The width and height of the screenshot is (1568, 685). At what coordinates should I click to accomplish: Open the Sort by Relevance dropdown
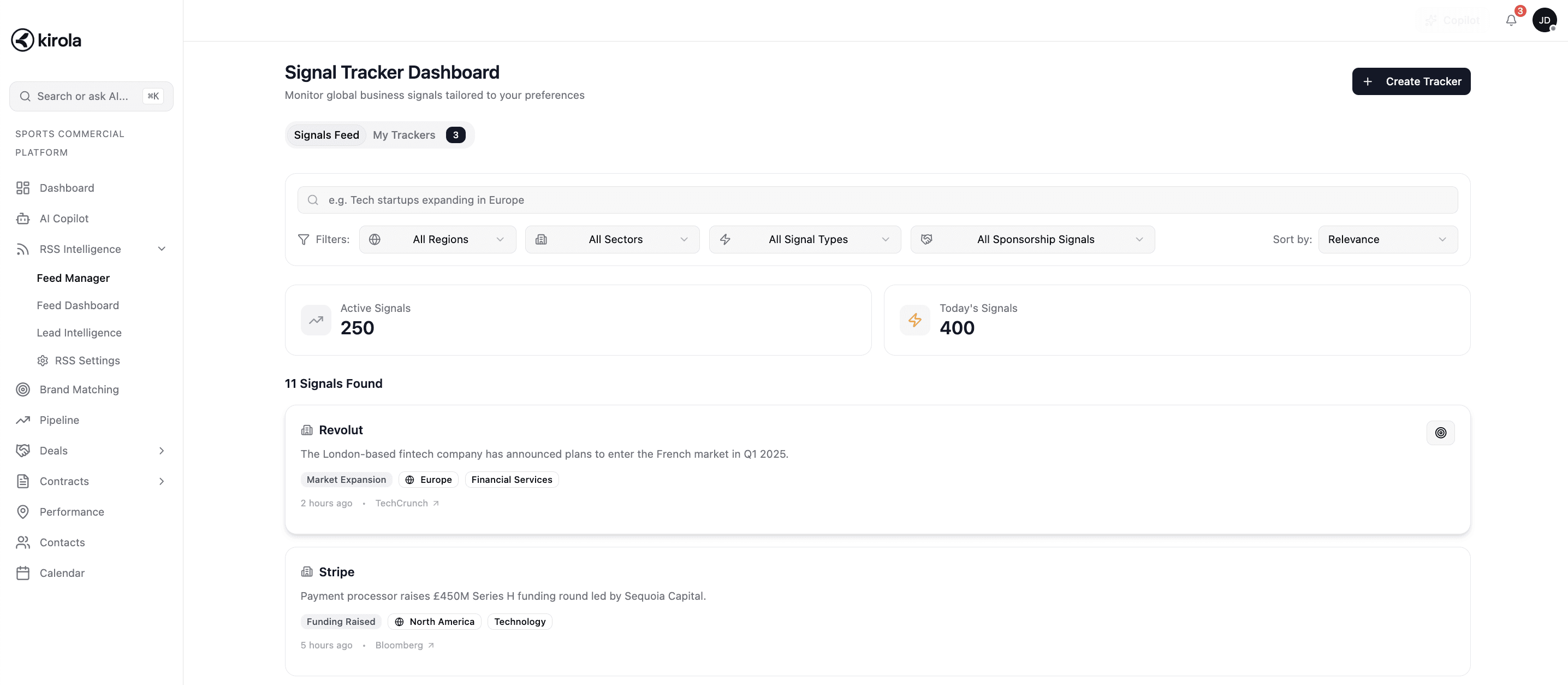(1387, 239)
